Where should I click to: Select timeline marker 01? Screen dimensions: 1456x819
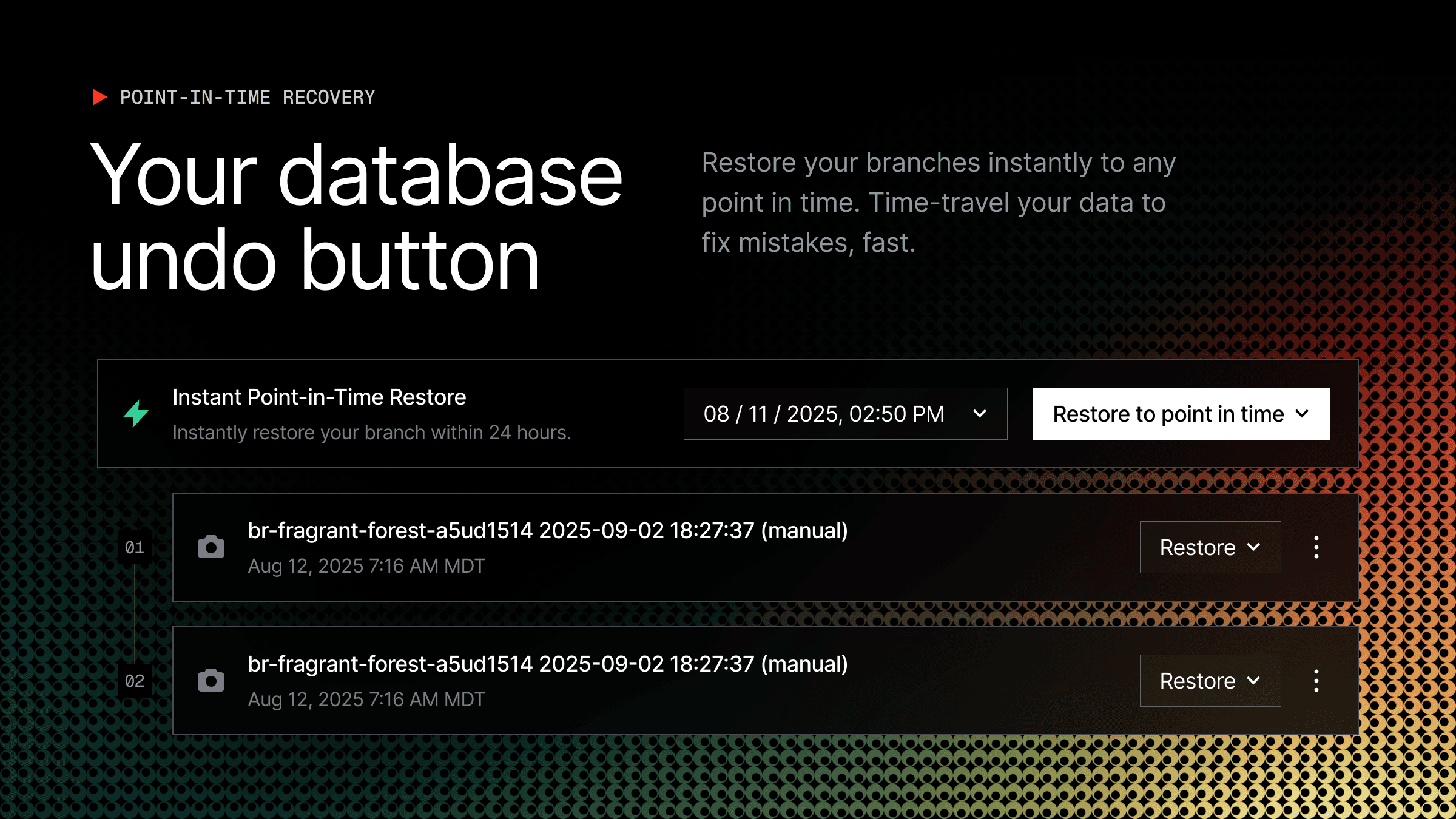[135, 548]
